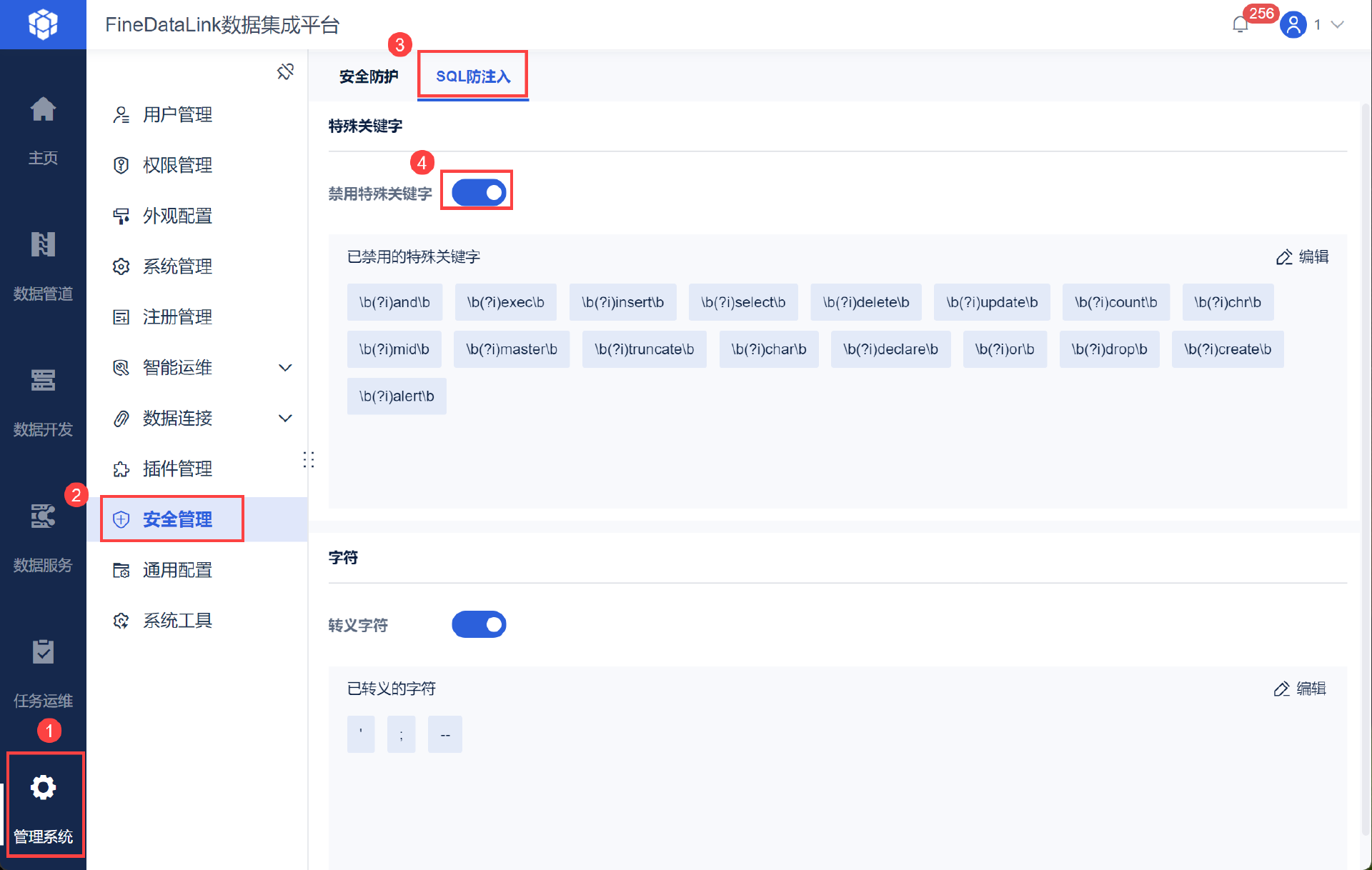This screenshot has height=870, width=1372.
Task: Open the 数据管道 pipeline icon
Action: tap(43, 244)
